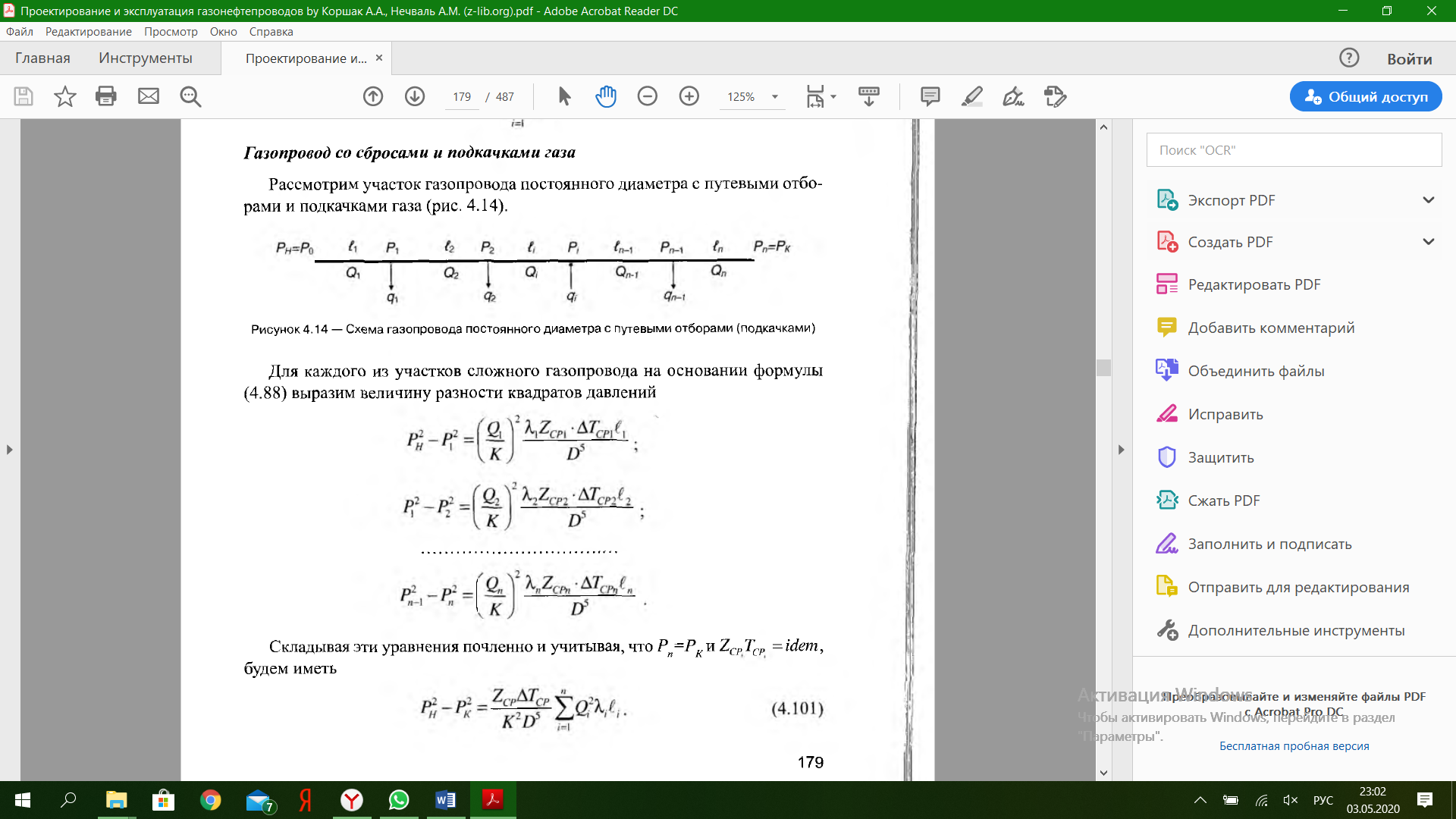The image size is (1456, 819).
Task: Expand the Создать PDF section
Action: click(1428, 242)
